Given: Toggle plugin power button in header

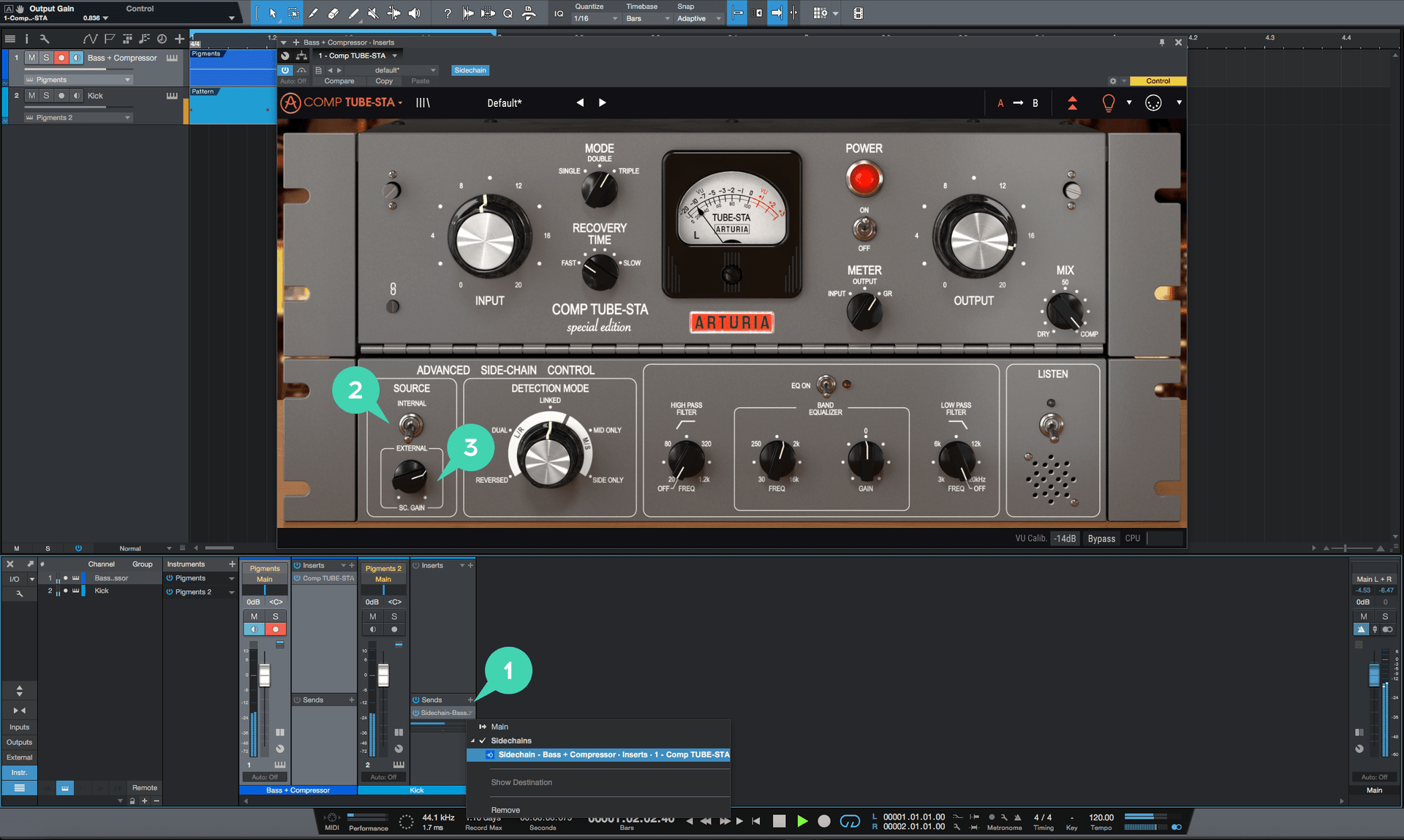Looking at the screenshot, I should 285,70.
